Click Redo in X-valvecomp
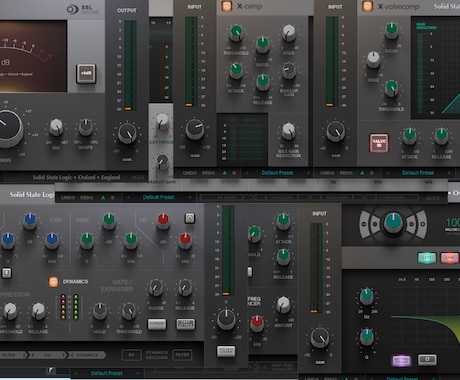This screenshot has width=460, height=380. pyautogui.click(x=346, y=173)
